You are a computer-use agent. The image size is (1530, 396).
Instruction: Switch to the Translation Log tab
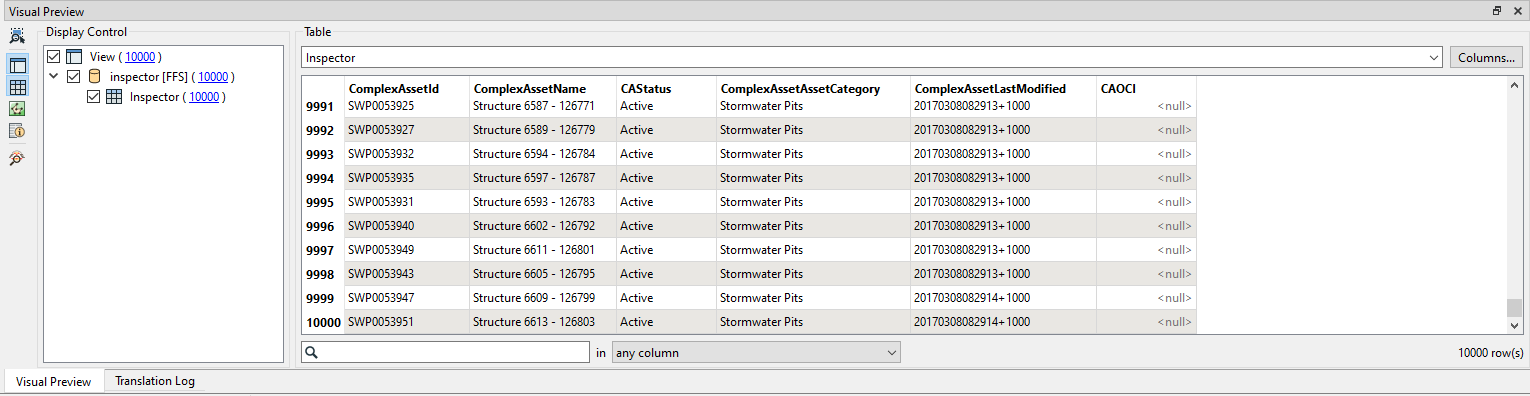pos(155,381)
